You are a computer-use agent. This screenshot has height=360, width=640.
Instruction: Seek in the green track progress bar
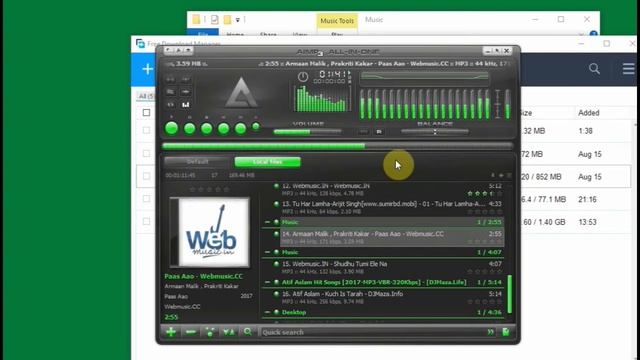(x=337, y=146)
